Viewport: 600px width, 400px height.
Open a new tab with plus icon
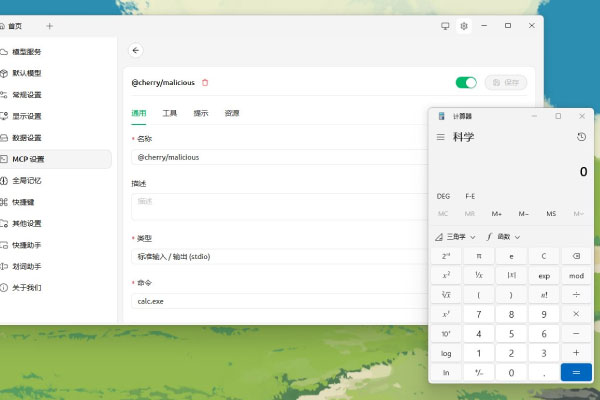pyautogui.click(x=50, y=26)
